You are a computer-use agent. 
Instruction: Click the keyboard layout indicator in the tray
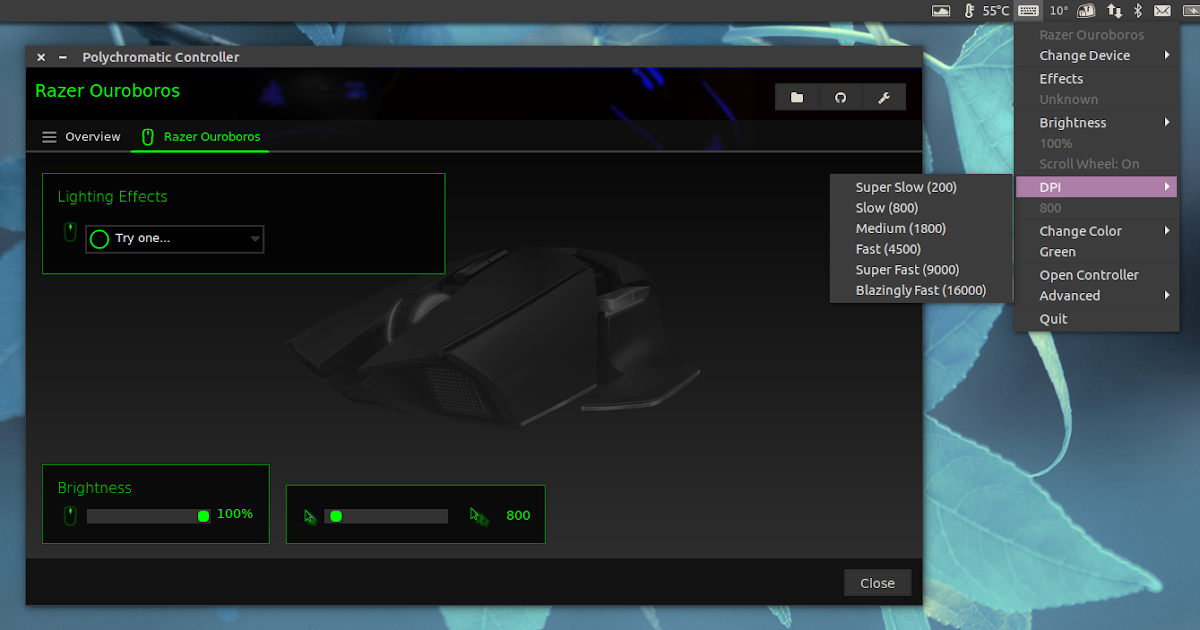(1028, 10)
